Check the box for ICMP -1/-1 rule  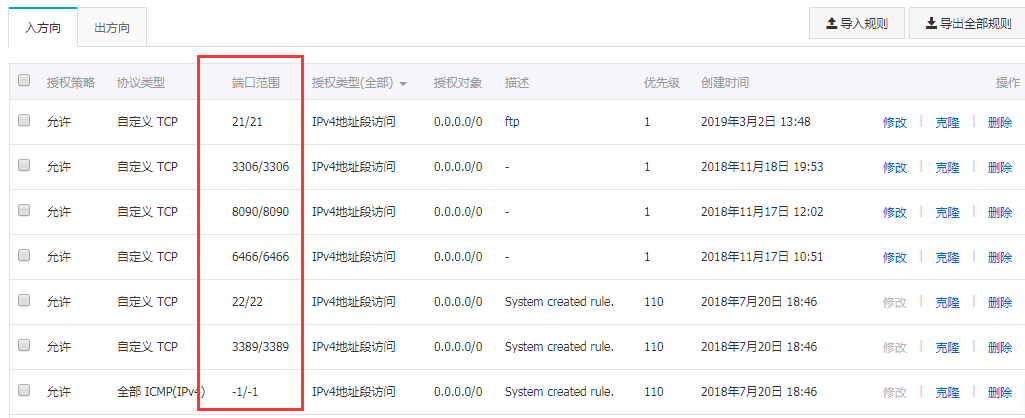pos(24,391)
